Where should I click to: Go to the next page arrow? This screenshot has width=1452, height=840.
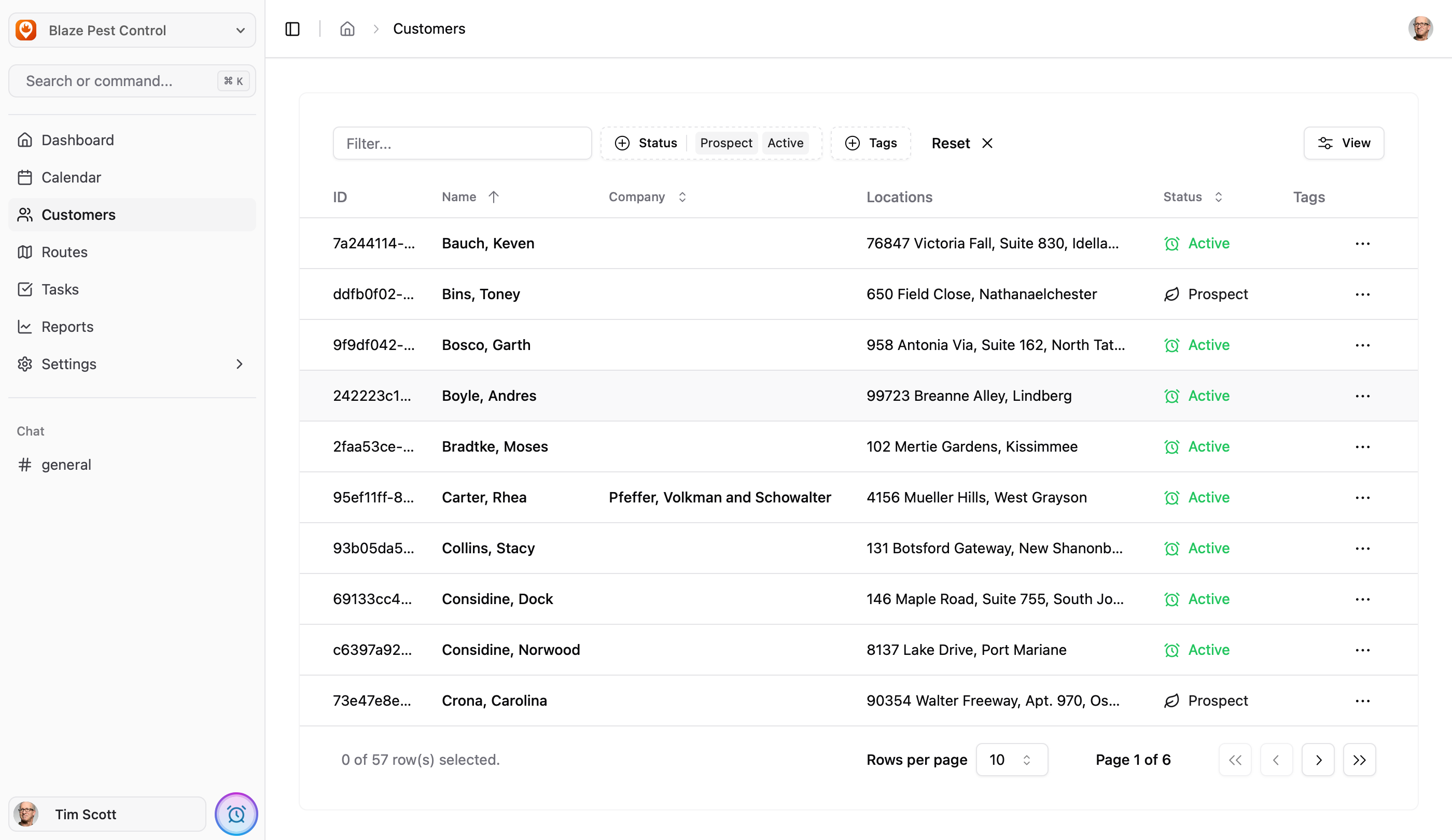click(x=1318, y=759)
